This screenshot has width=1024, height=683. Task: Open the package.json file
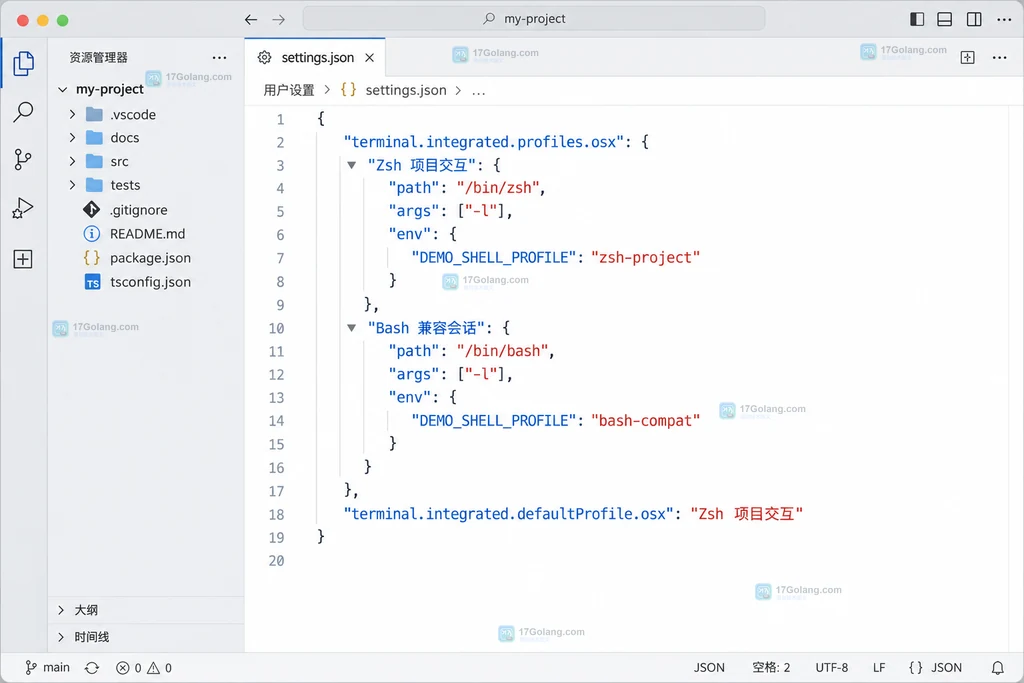point(150,258)
